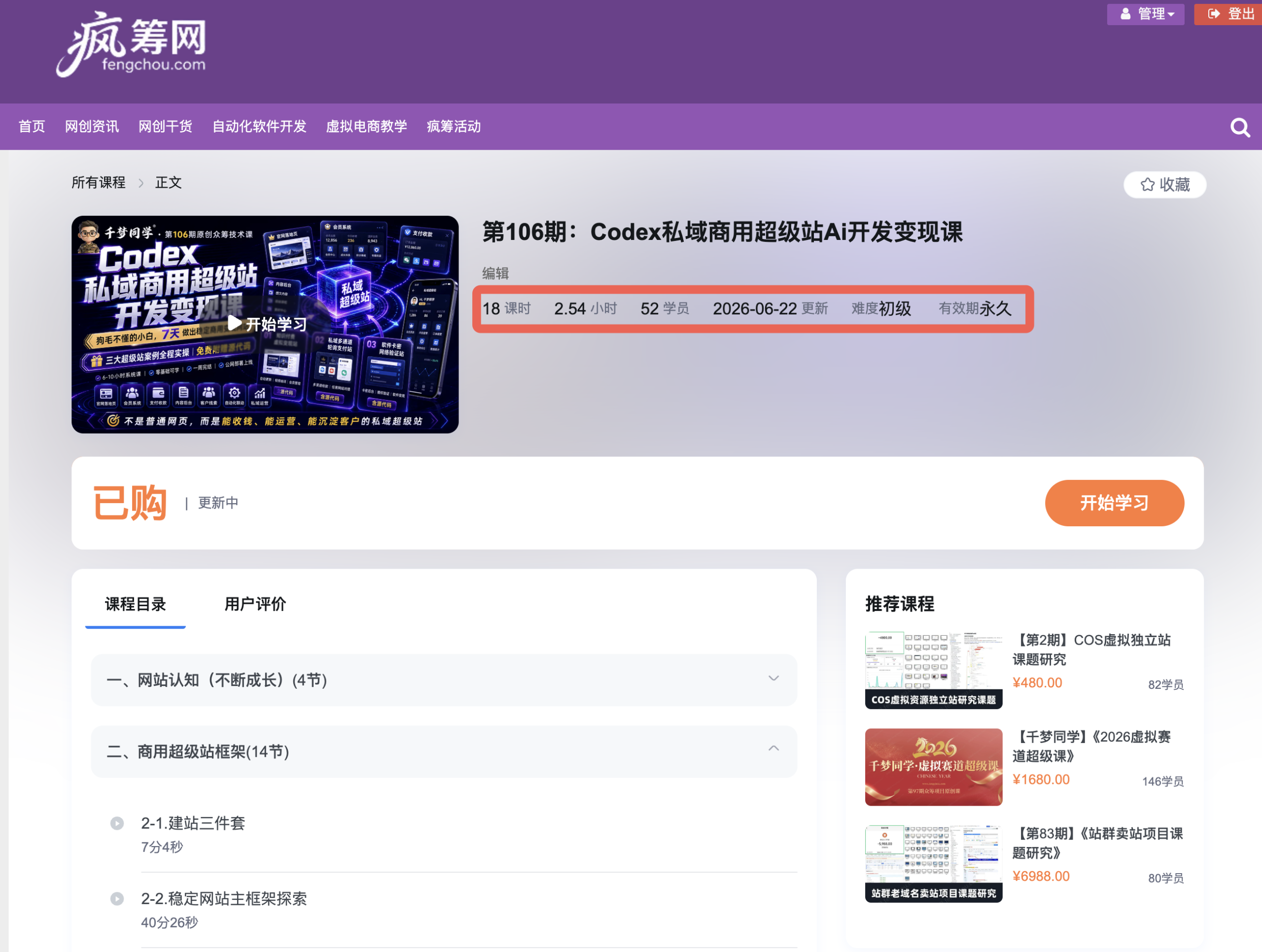Open 【第2期】COS虚拟独立站课题研究 course title

click(x=1091, y=649)
